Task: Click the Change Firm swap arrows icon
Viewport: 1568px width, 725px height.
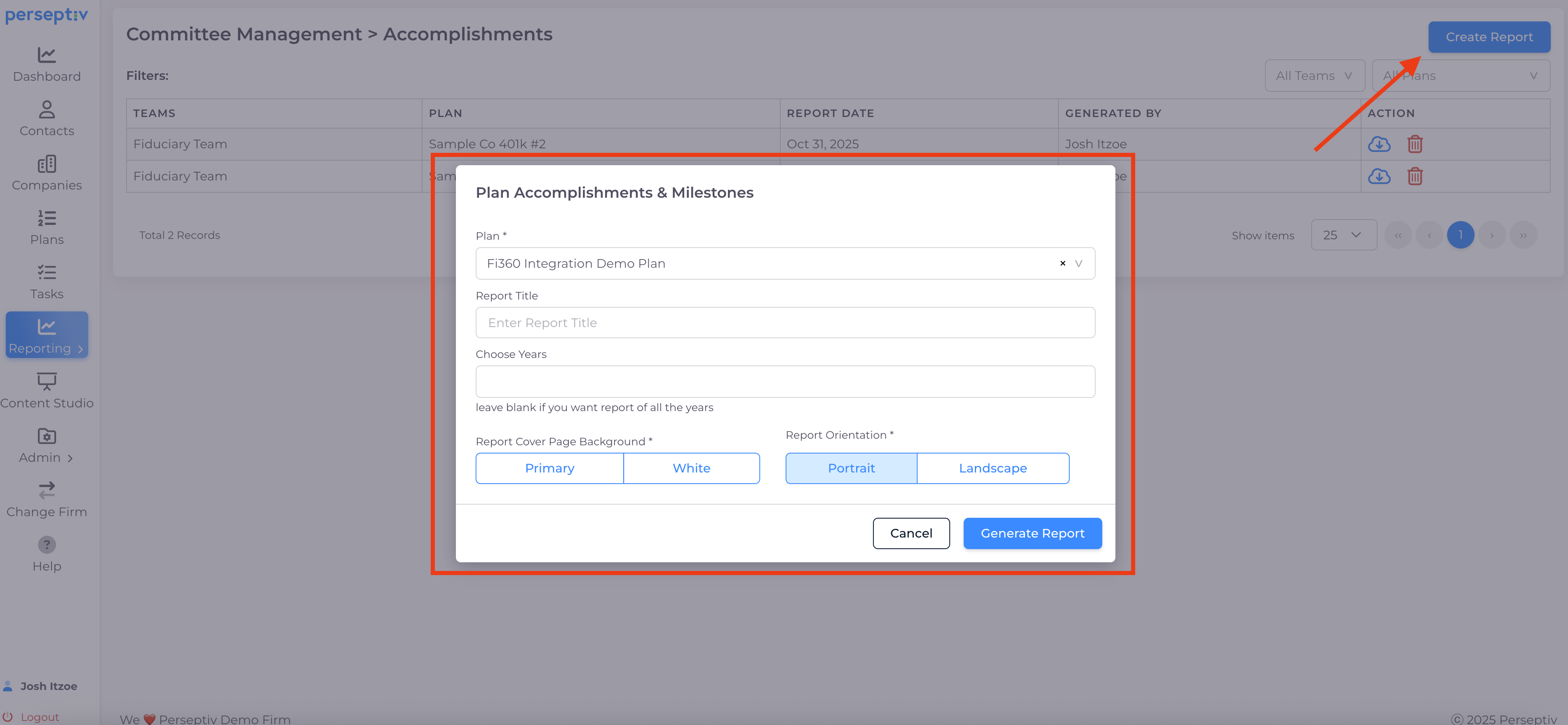Action: 46,490
